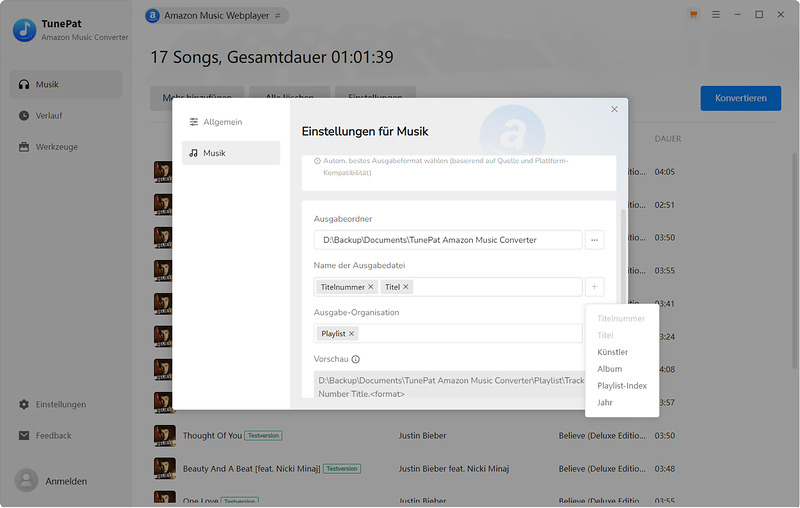Choose Album from the tag dropdown
800x508 pixels.
click(x=610, y=369)
